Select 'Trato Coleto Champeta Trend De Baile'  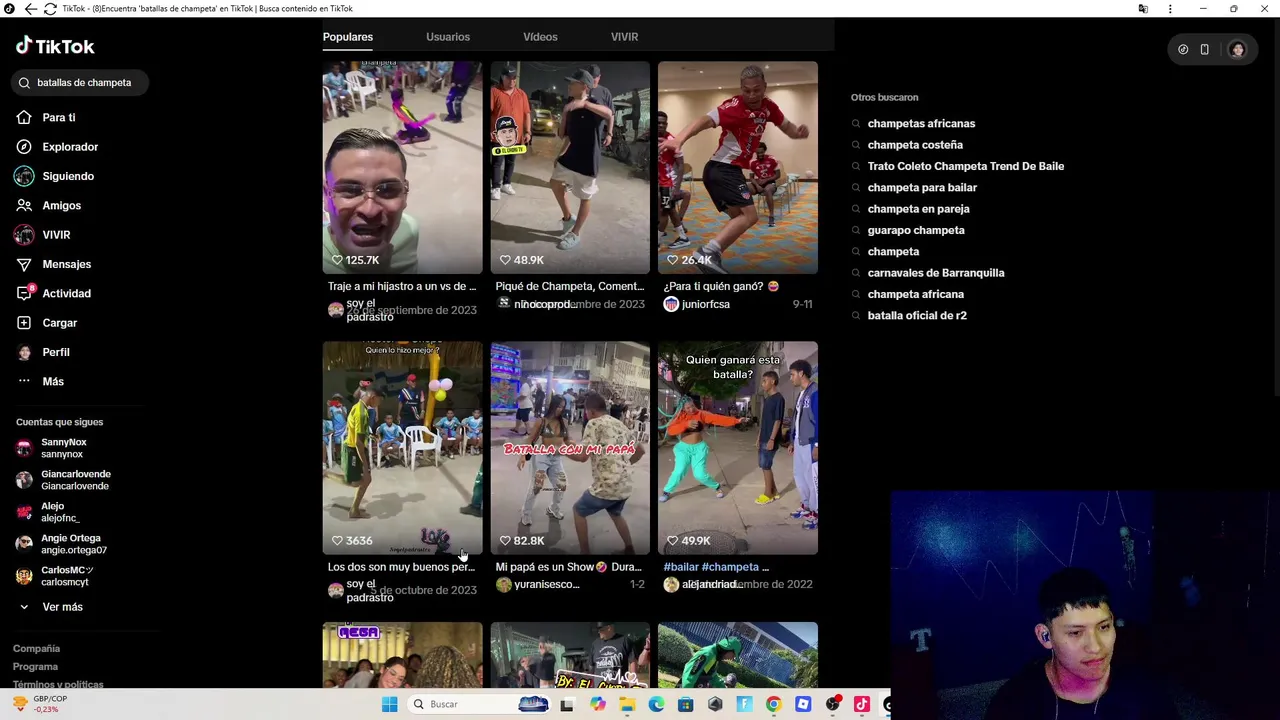pyautogui.click(x=966, y=166)
